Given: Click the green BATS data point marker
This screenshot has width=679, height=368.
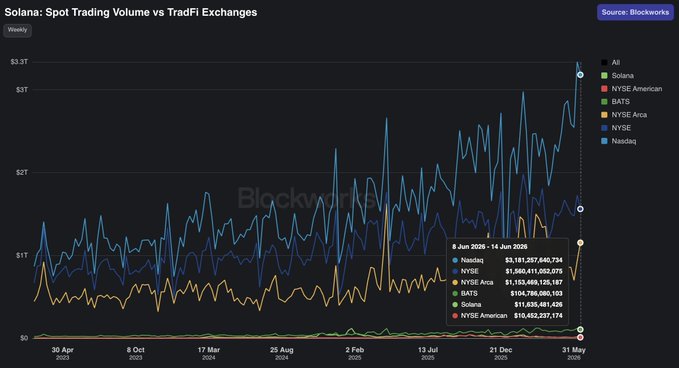Looking at the screenshot, I should point(580,329).
